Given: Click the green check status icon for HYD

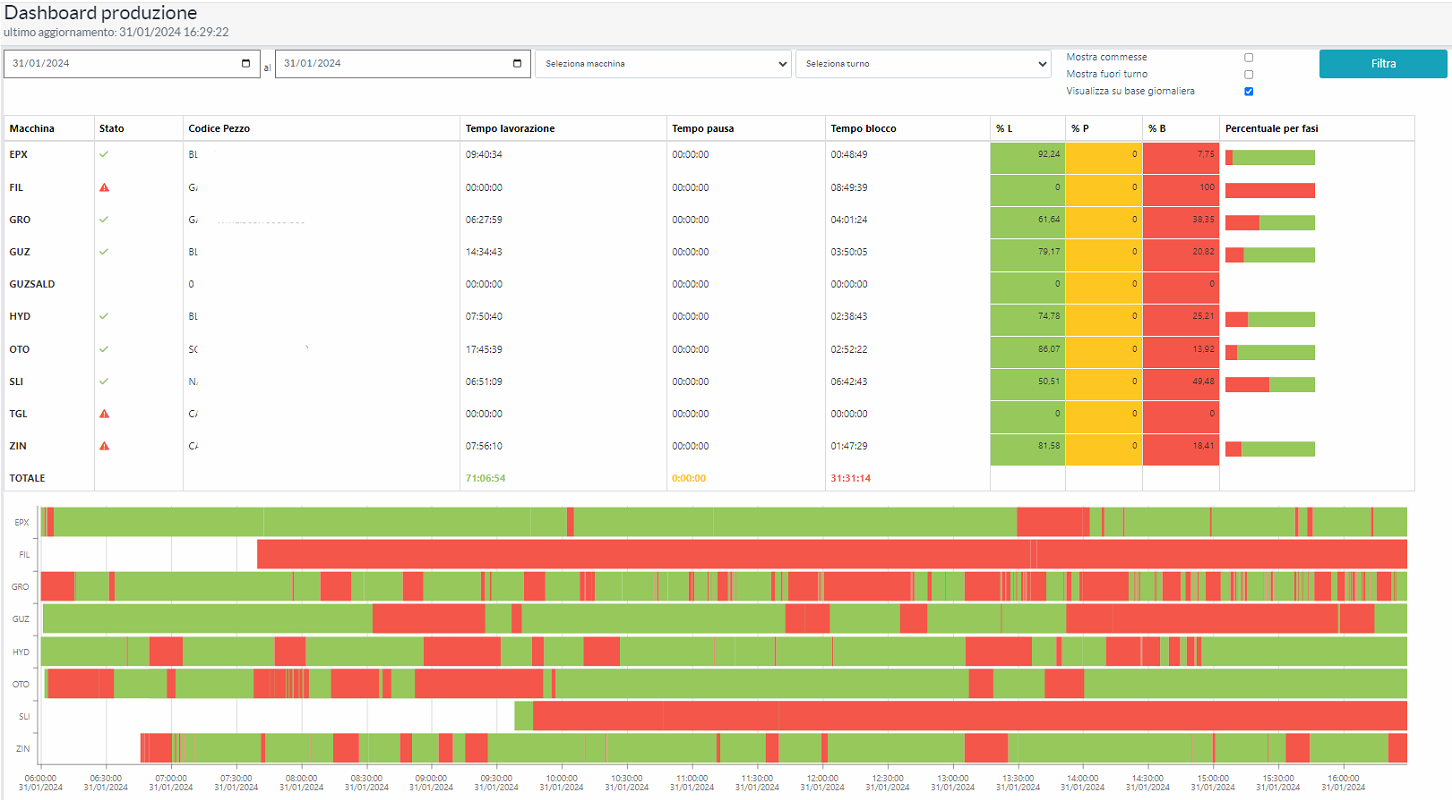Looking at the screenshot, I should point(104,316).
